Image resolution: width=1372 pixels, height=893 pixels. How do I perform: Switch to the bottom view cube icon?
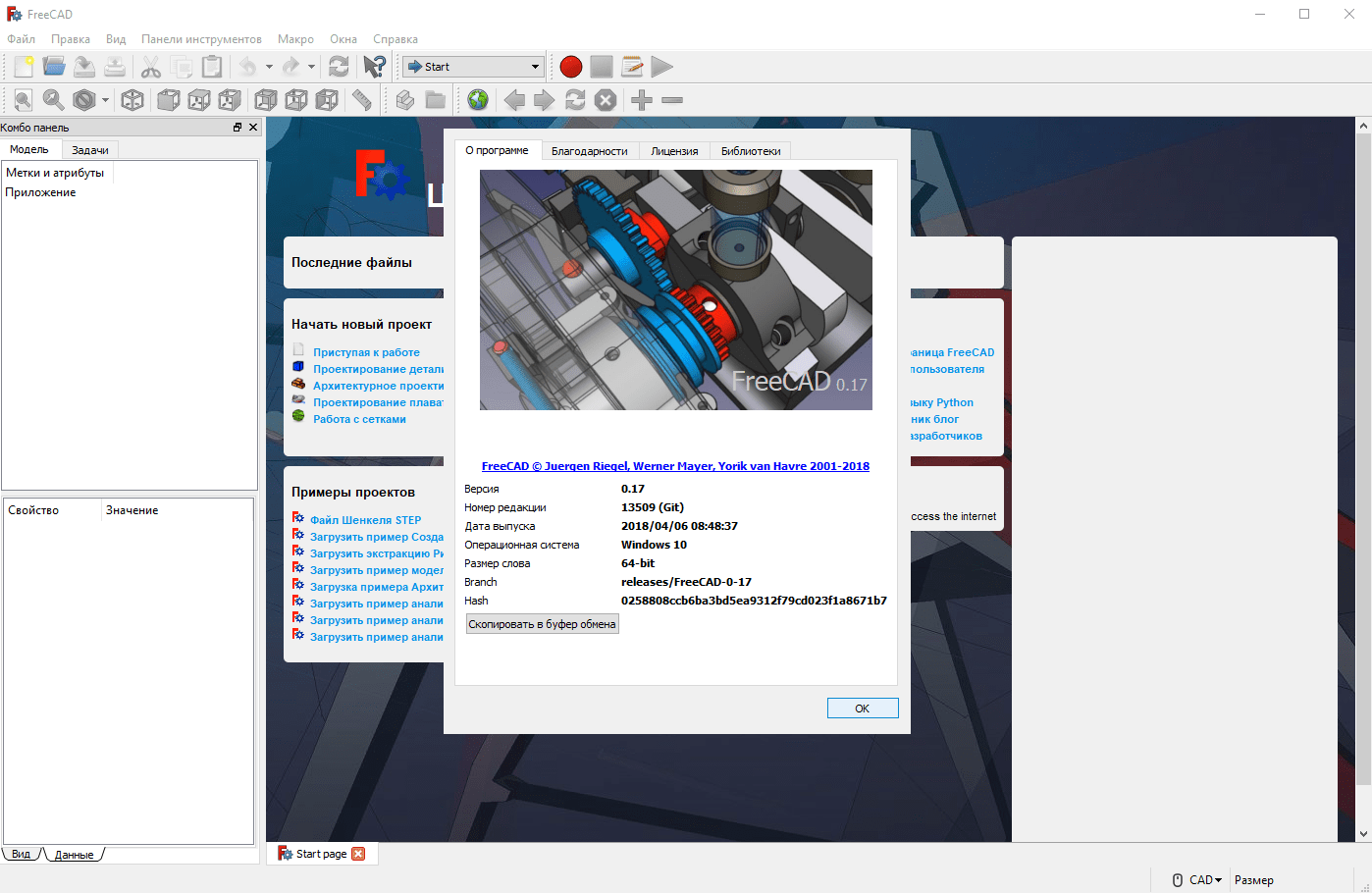pyautogui.click(x=295, y=100)
